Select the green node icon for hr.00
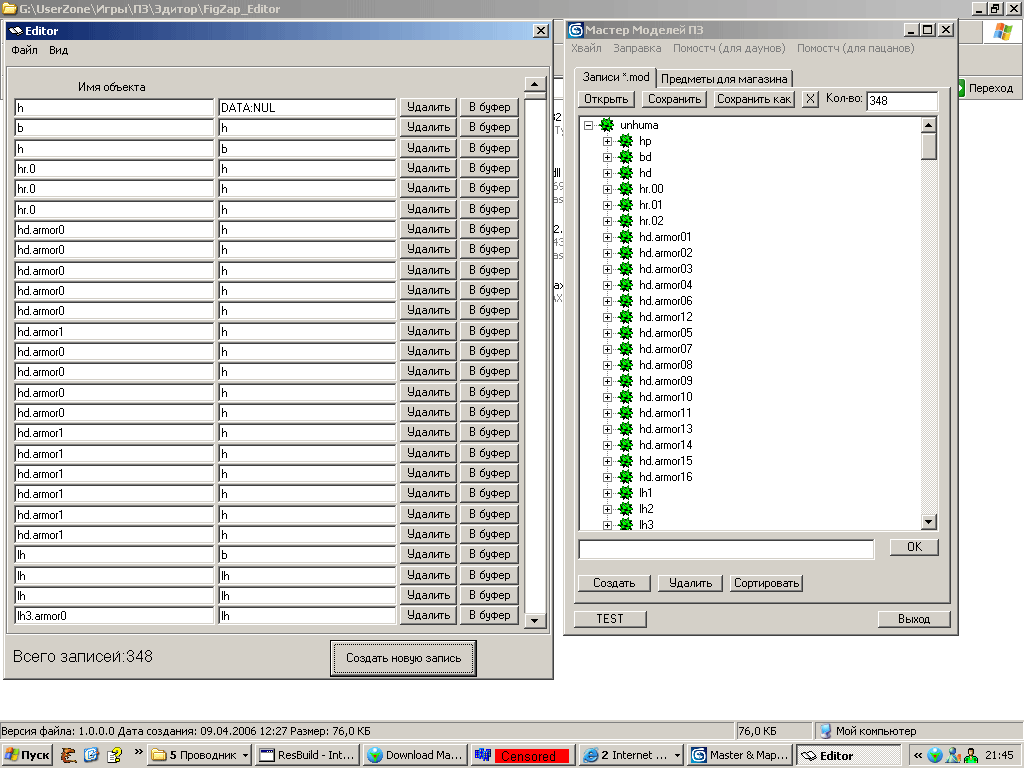 pos(626,189)
